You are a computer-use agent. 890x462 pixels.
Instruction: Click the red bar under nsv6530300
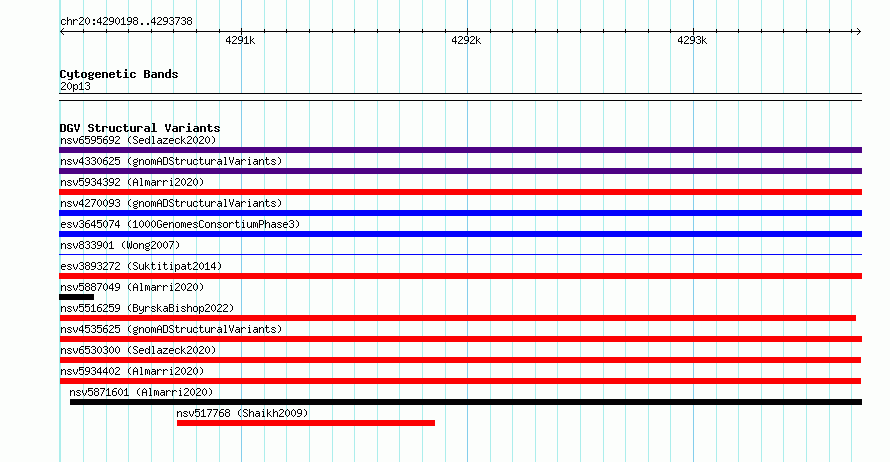click(460, 360)
